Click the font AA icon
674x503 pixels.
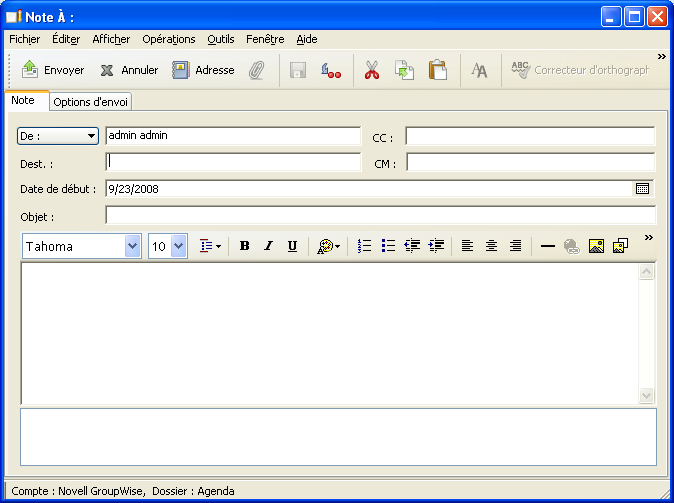(479, 70)
